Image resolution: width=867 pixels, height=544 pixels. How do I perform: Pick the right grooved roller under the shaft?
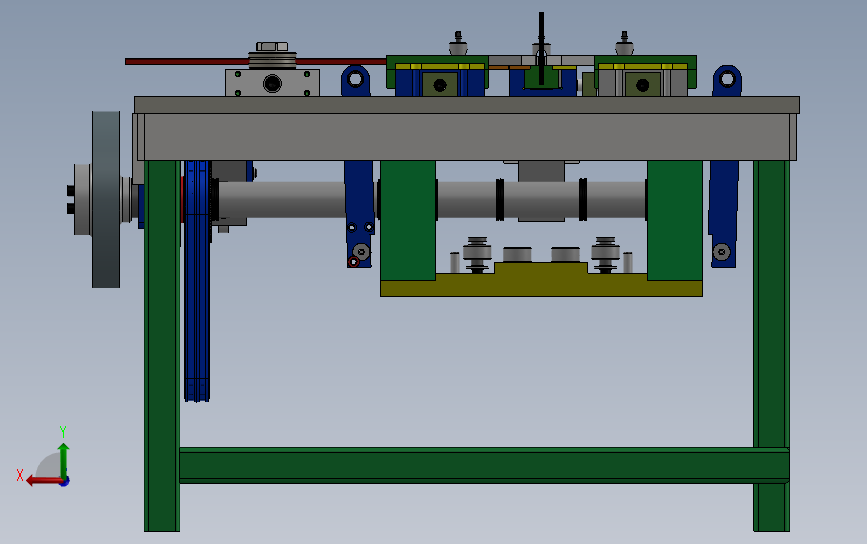point(605,254)
